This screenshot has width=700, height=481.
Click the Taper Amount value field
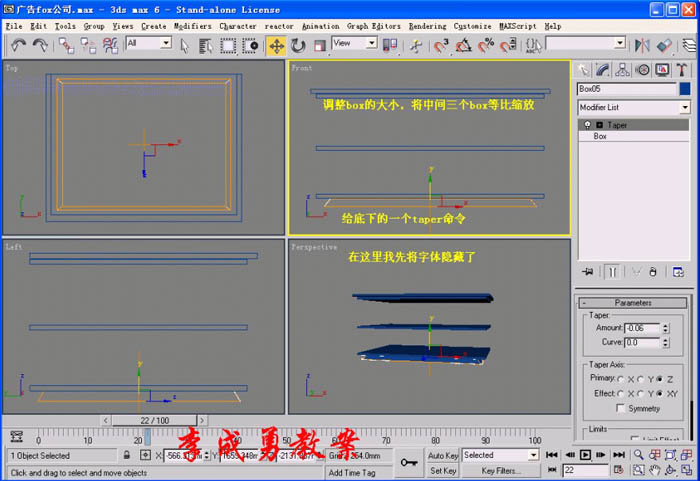(x=642, y=328)
